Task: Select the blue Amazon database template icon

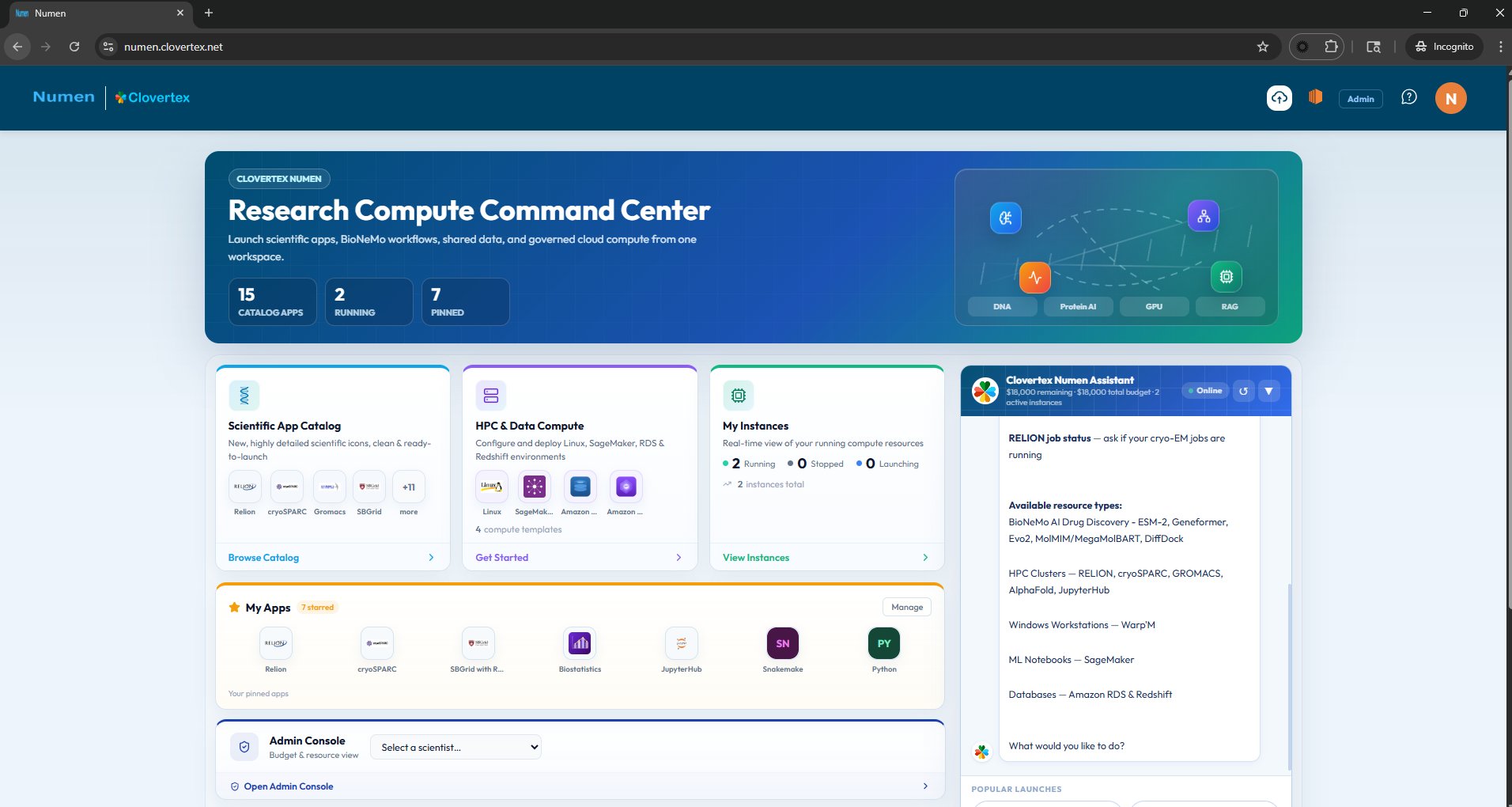Action: tap(580, 487)
